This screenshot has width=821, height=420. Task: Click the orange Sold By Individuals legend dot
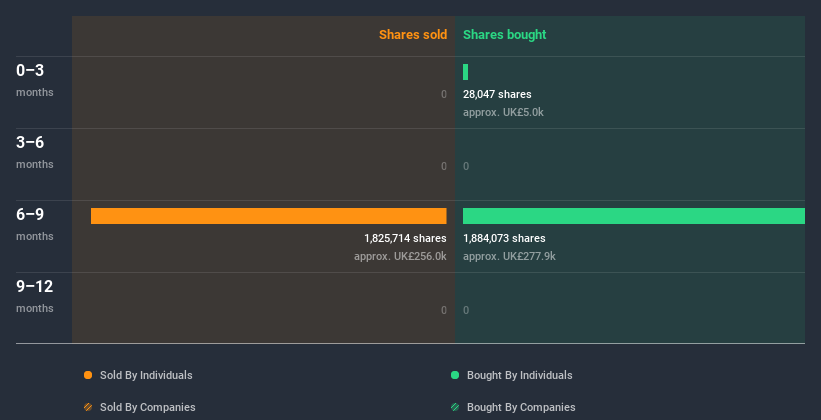(x=88, y=375)
